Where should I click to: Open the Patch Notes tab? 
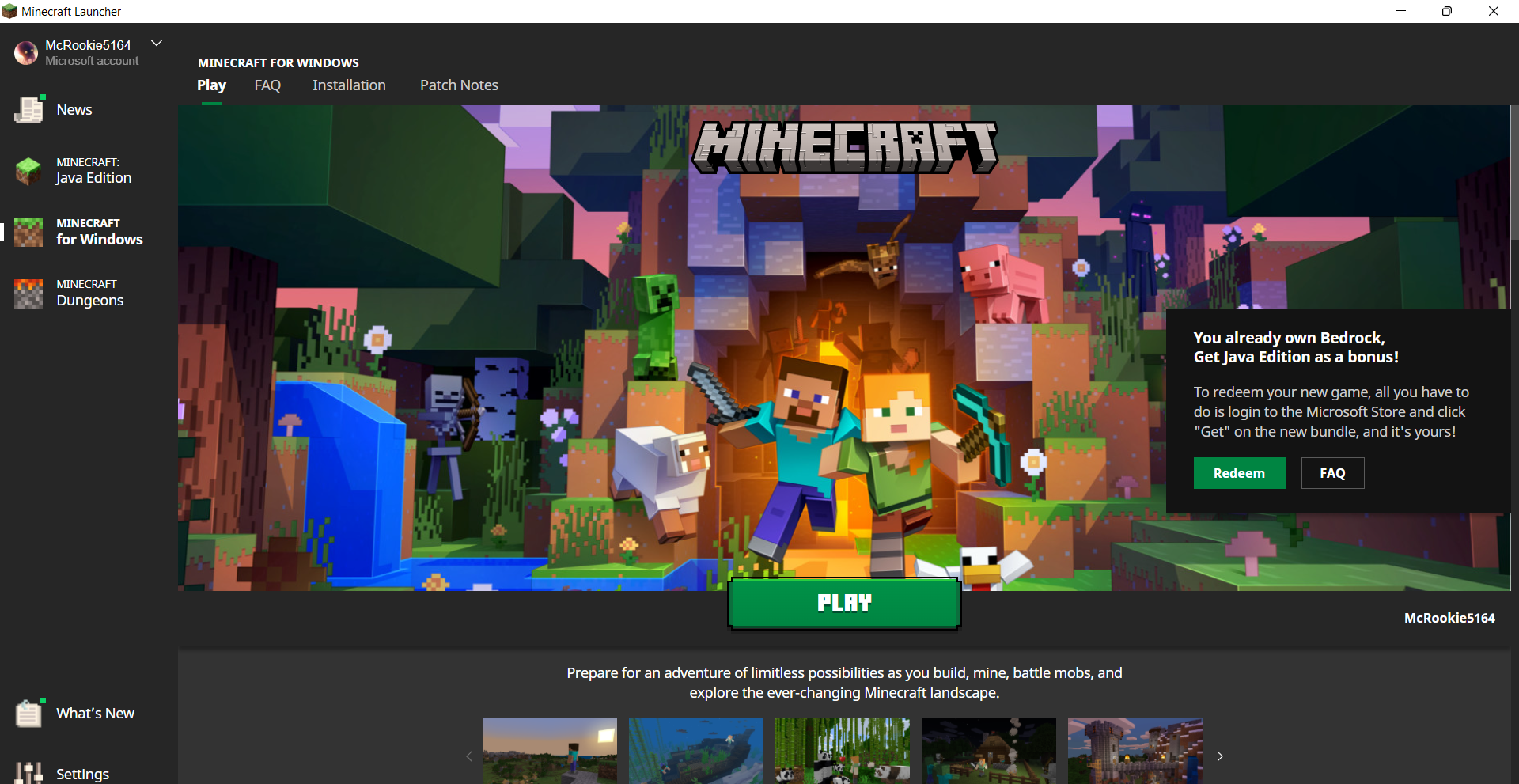tap(459, 85)
